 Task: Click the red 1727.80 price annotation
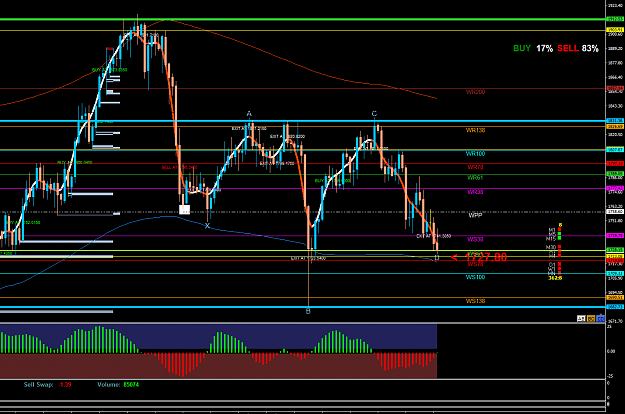[x=479, y=257]
